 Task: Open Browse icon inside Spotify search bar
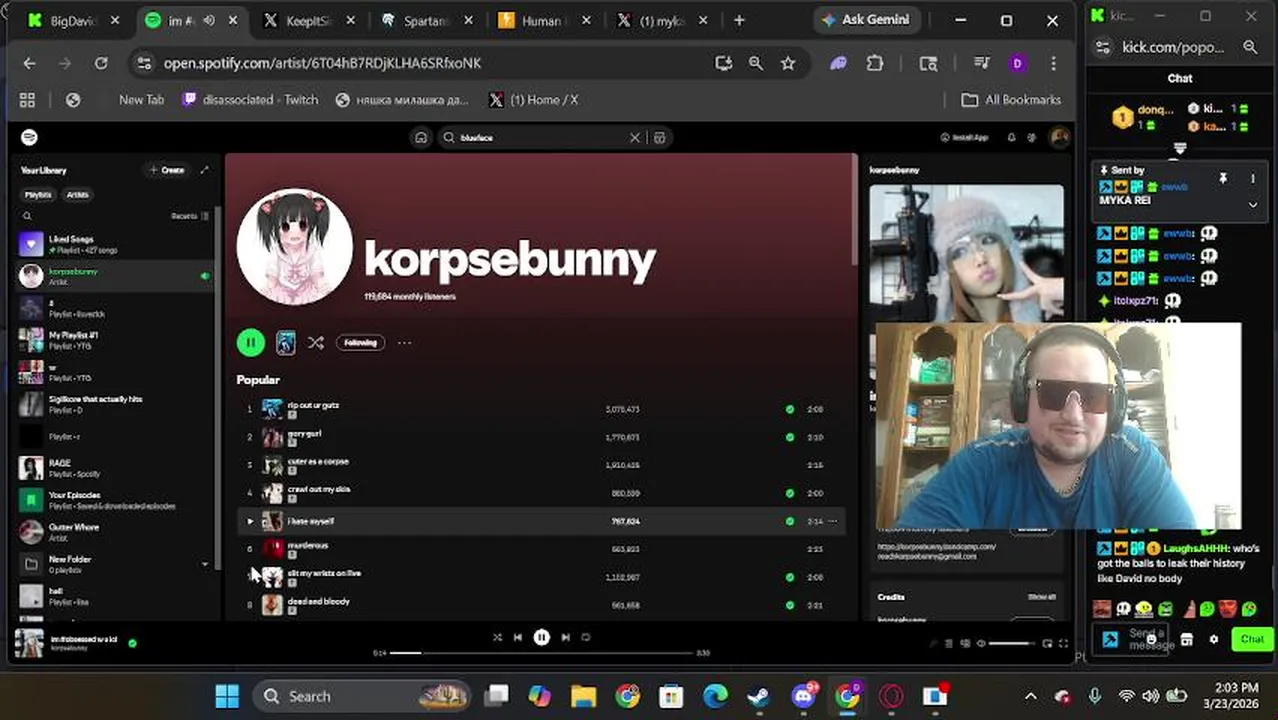tap(659, 138)
